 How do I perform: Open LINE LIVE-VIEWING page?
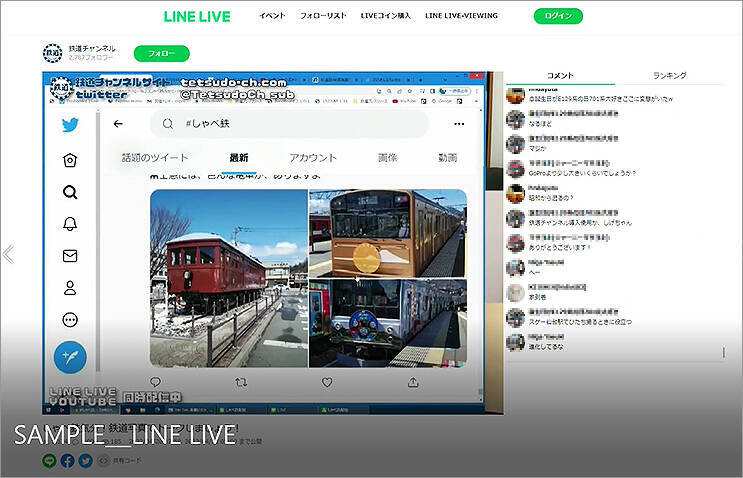[x=461, y=16]
